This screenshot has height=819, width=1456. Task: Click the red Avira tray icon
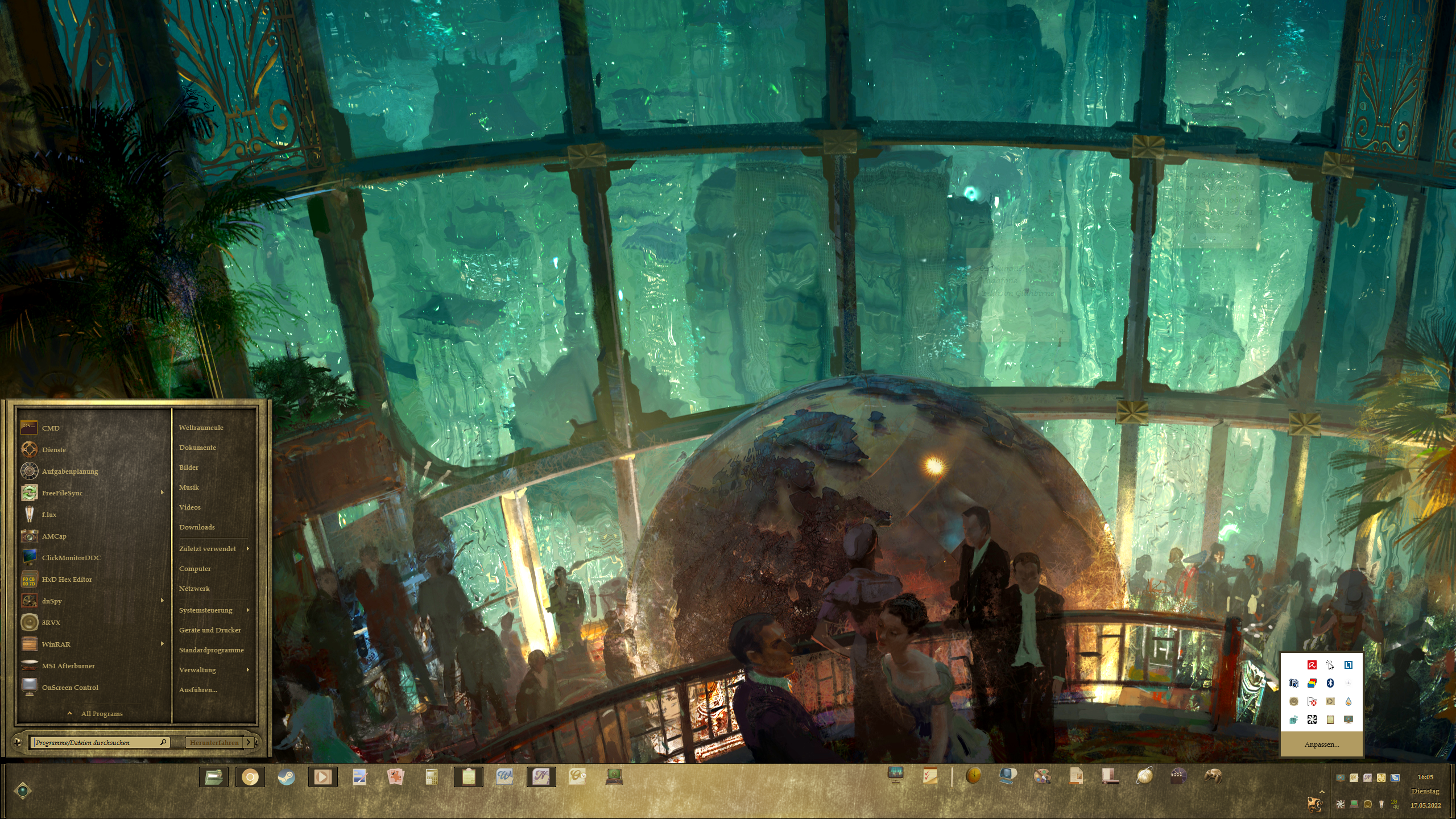pos(1312,665)
